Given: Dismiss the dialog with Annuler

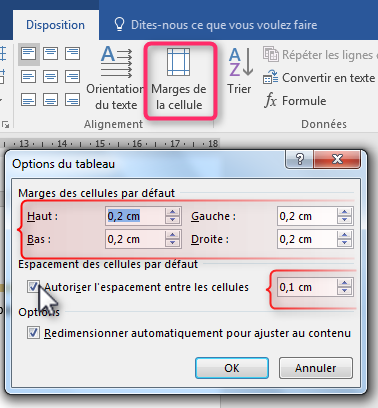Looking at the screenshot, I should coord(316,368).
